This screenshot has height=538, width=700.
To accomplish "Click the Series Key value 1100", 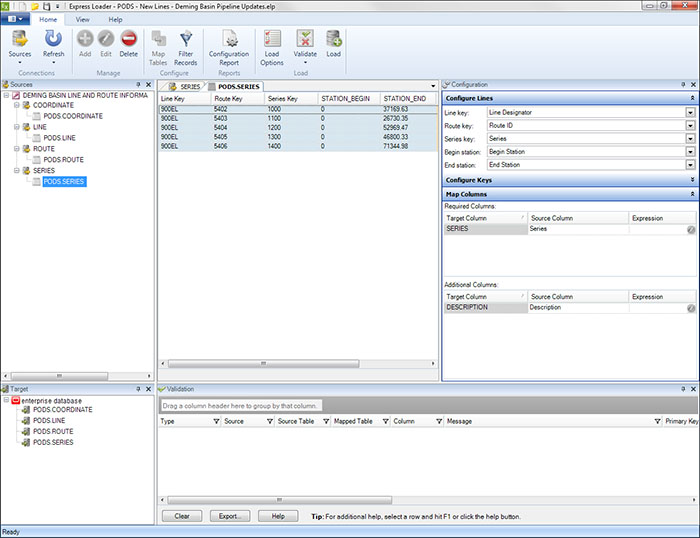I will point(275,118).
